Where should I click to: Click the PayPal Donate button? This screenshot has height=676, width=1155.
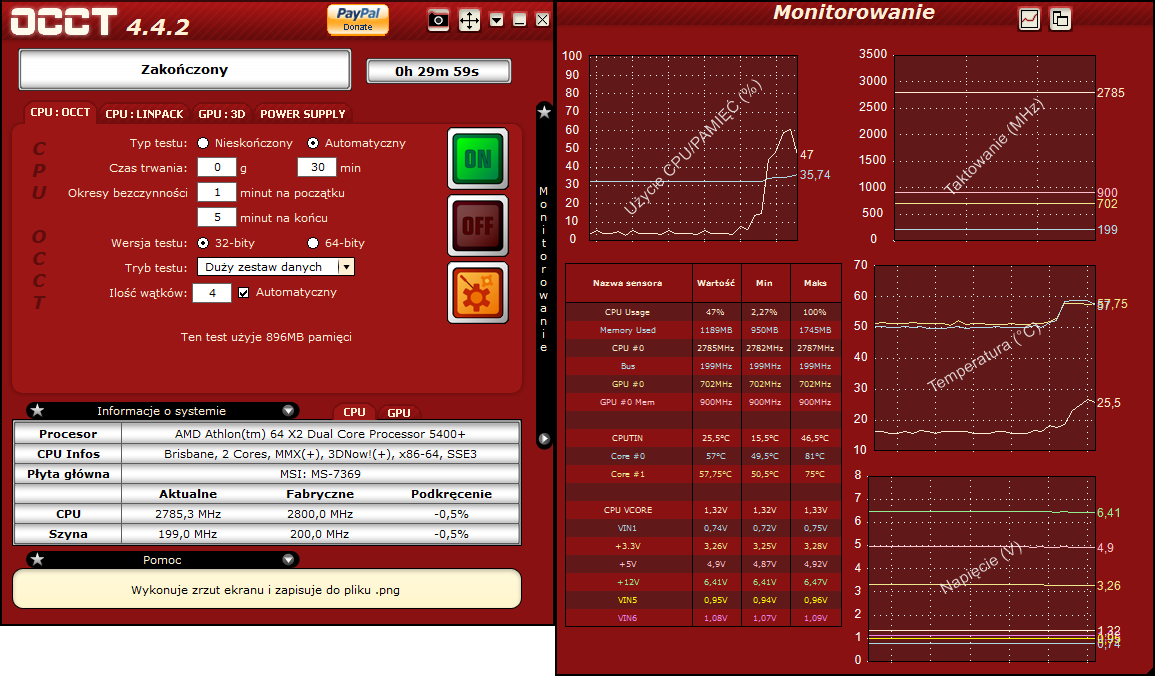(357, 19)
